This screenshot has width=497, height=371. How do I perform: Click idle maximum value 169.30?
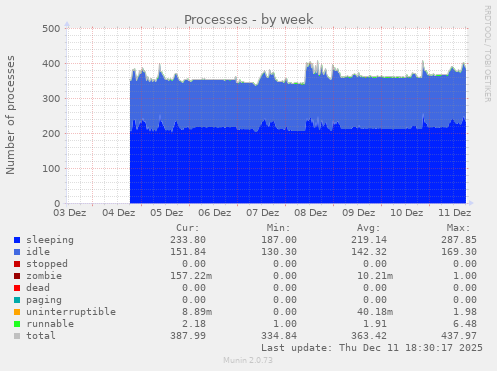click(x=459, y=252)
